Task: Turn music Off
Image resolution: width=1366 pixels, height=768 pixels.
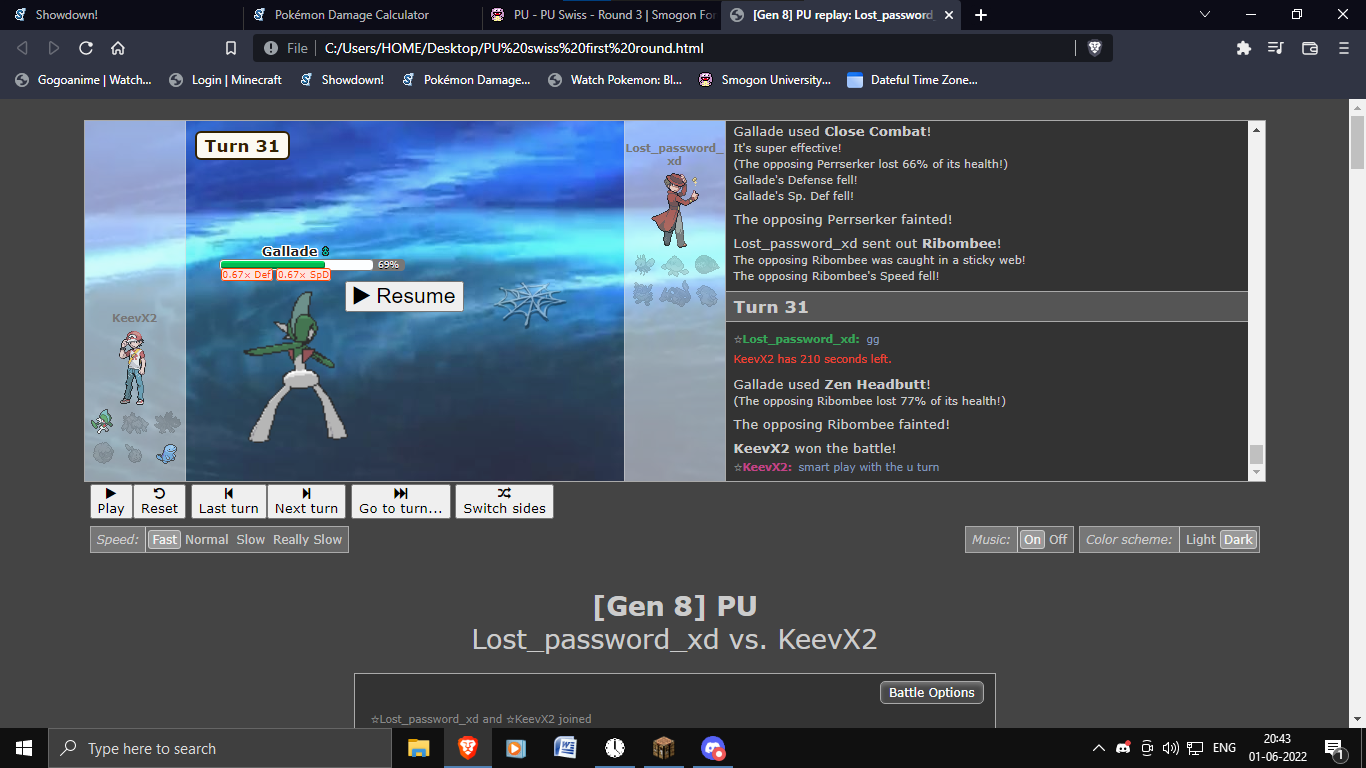Action: tap(1058, 539)
